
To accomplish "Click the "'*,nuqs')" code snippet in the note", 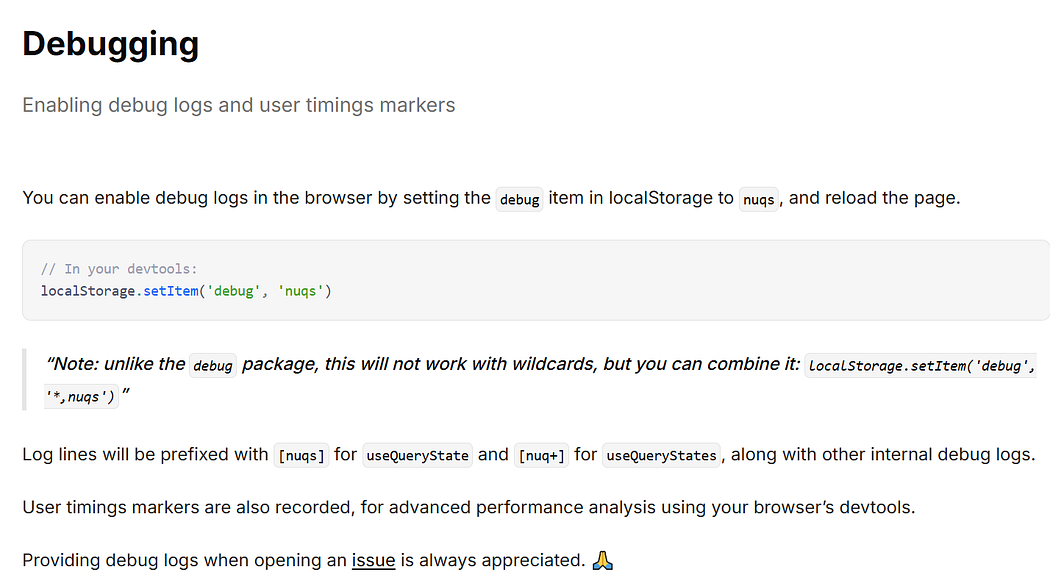I will coord(81,396).
